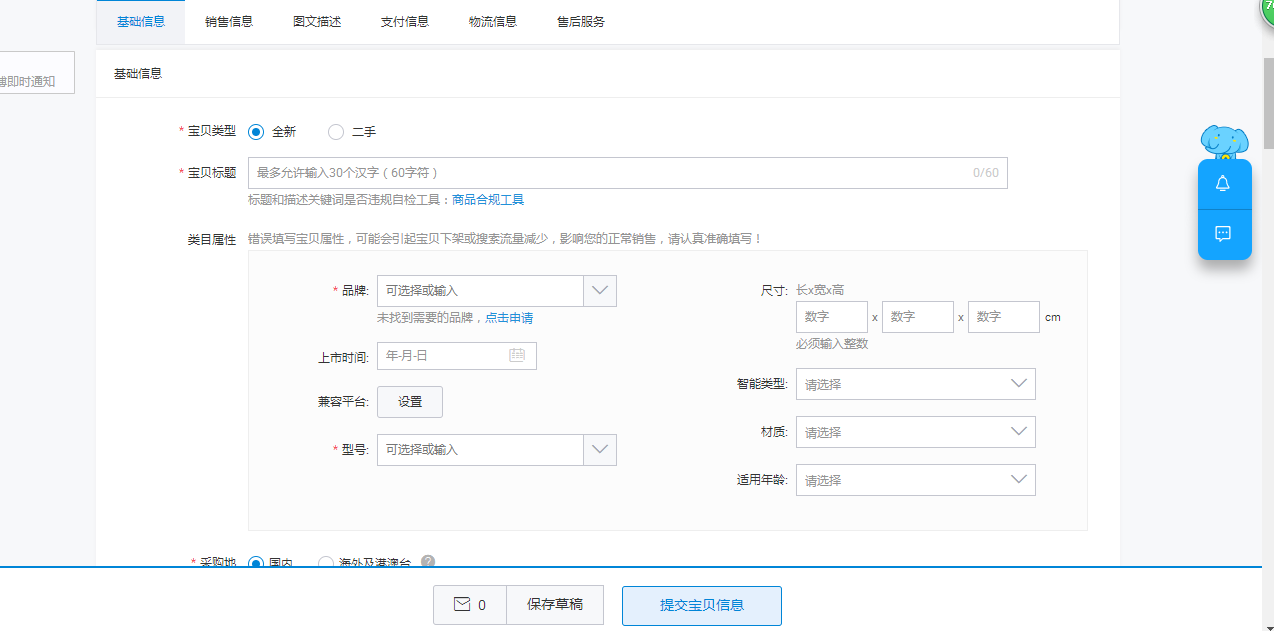
Task: Click the envelope message count button
Action: pyautogui.click(x=470, y=605)
